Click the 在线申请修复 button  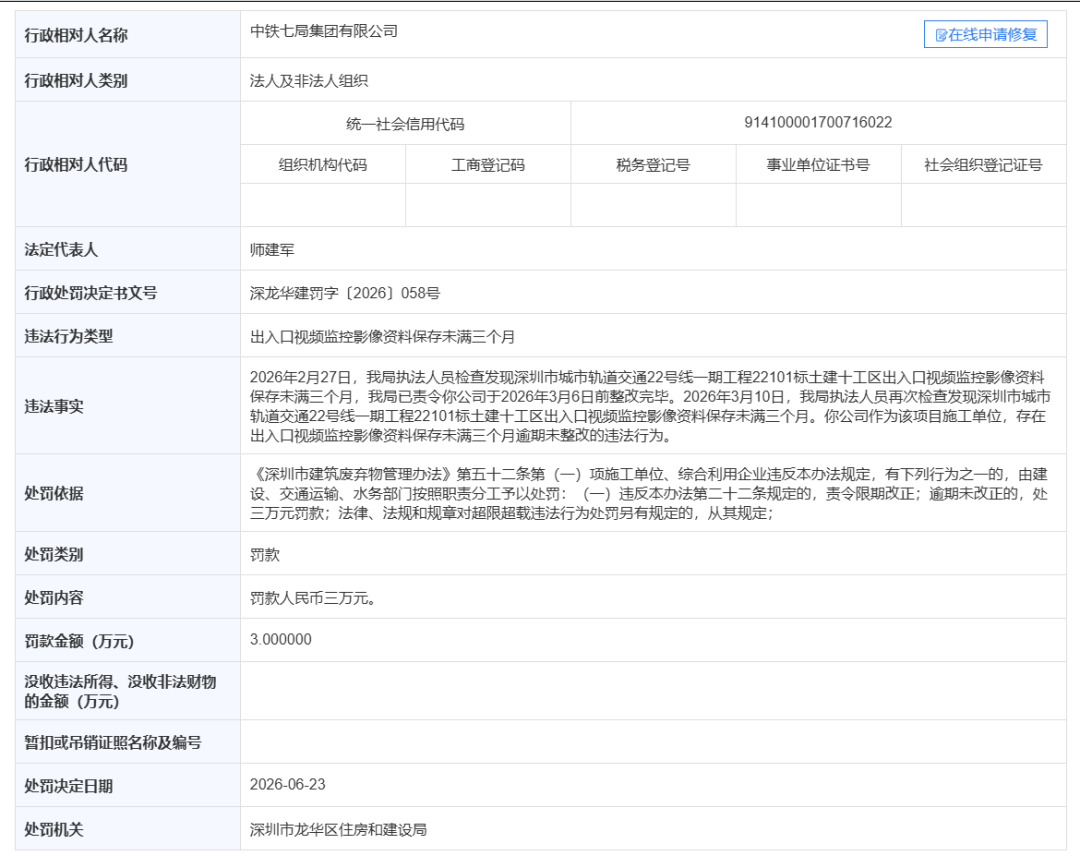tap(985, 34)
